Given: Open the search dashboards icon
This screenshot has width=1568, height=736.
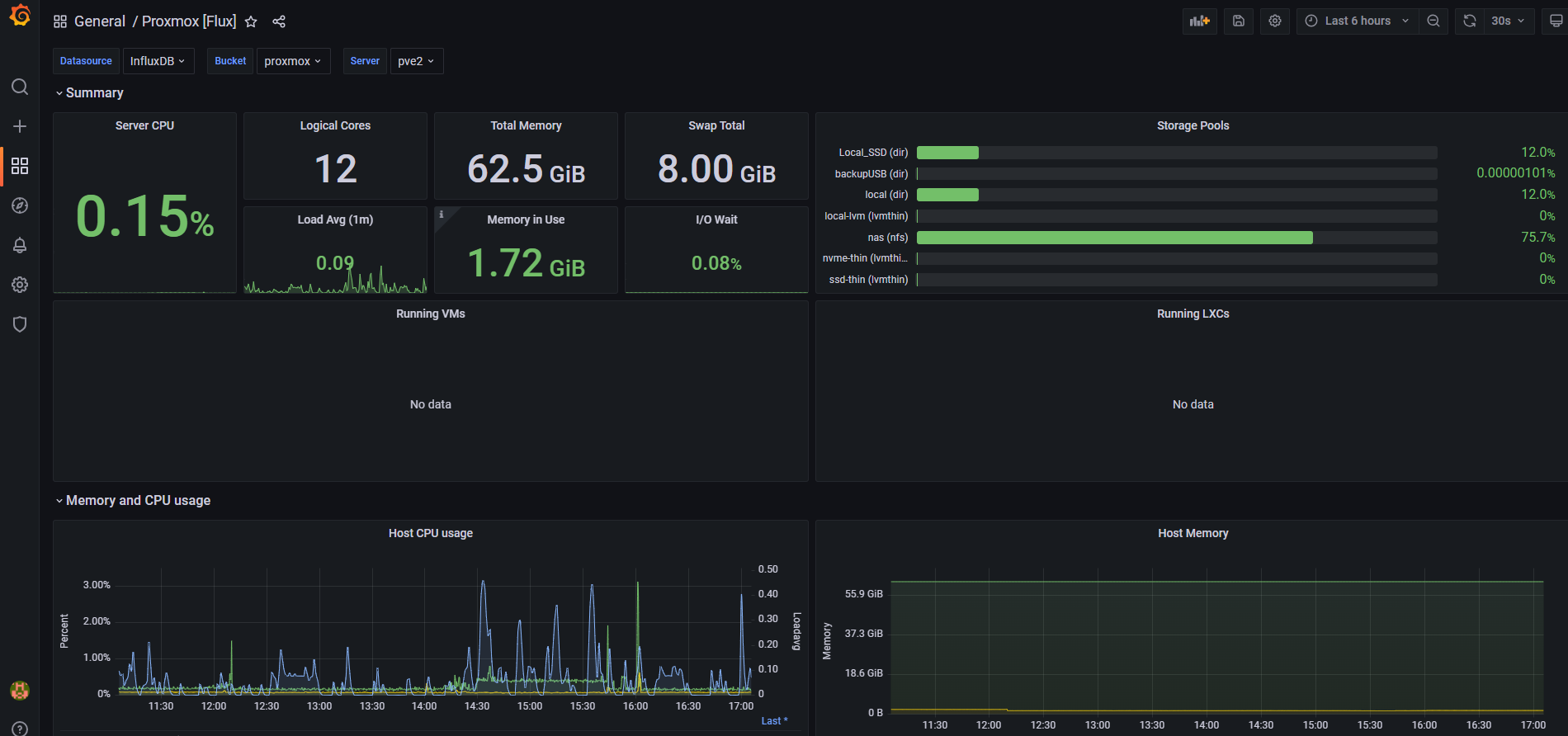Looking at the screenshot, I should [x=20, y=87].
